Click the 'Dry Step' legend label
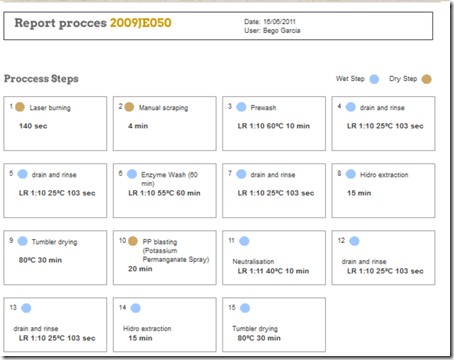 403,79
